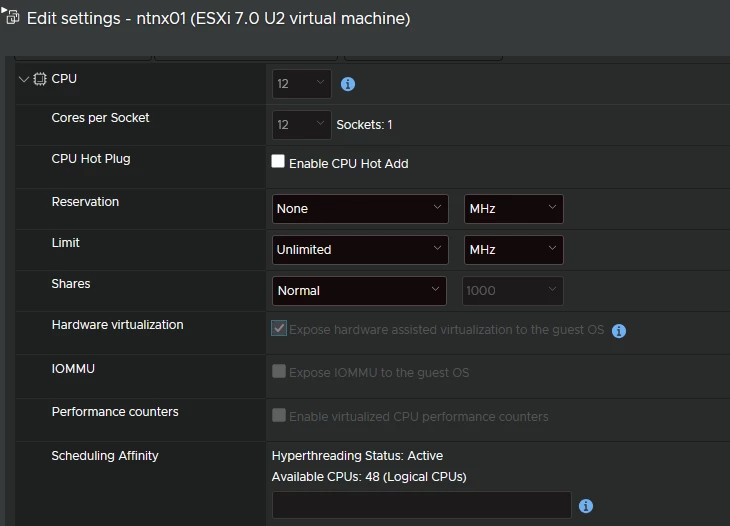The width and height of the screenshot is (730, 526).
Task: Click the Performance counters label
Action: 115,412
